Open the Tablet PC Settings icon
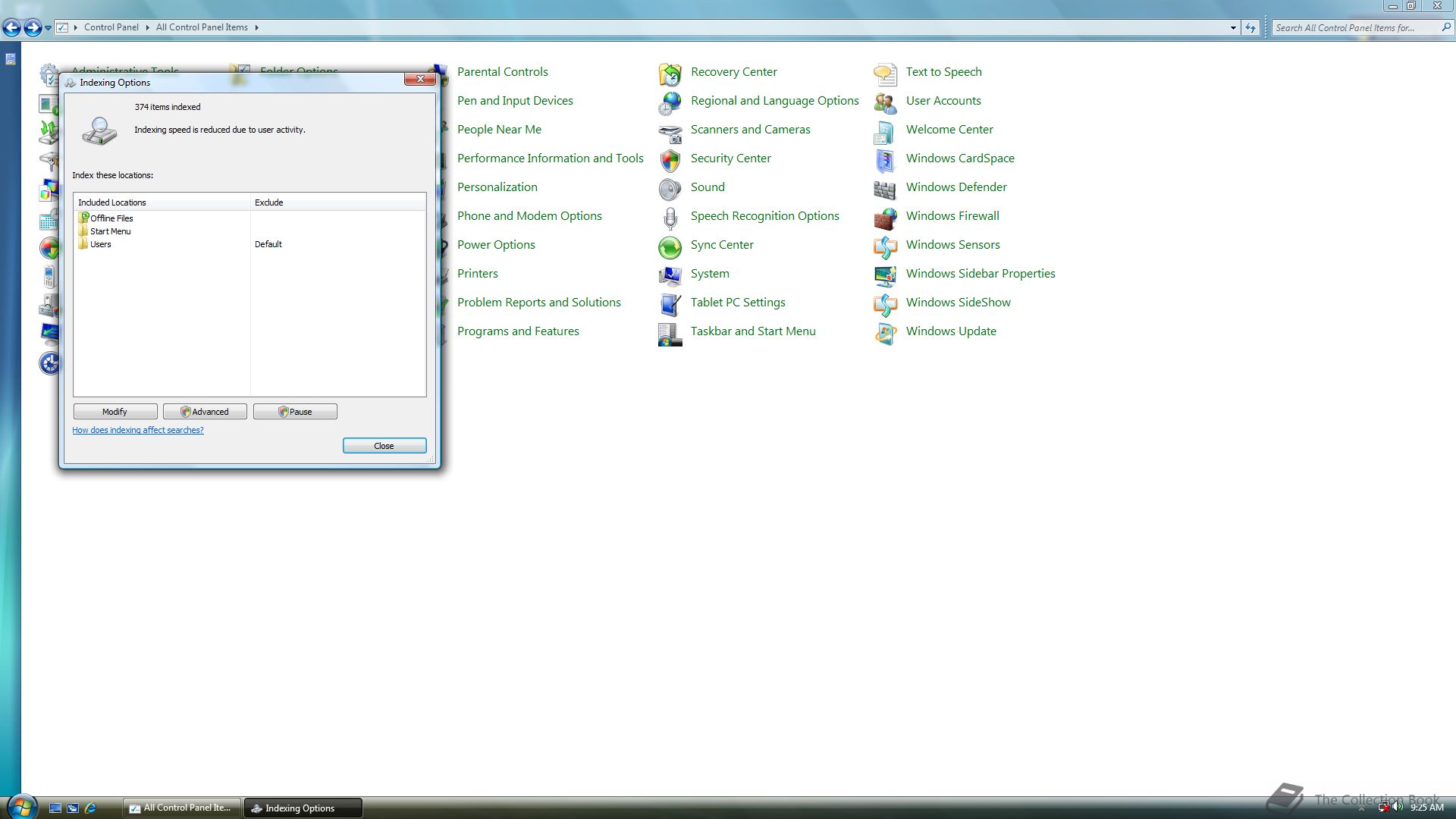The width and height of the screenshot is (1456, 819). point(670,304)
